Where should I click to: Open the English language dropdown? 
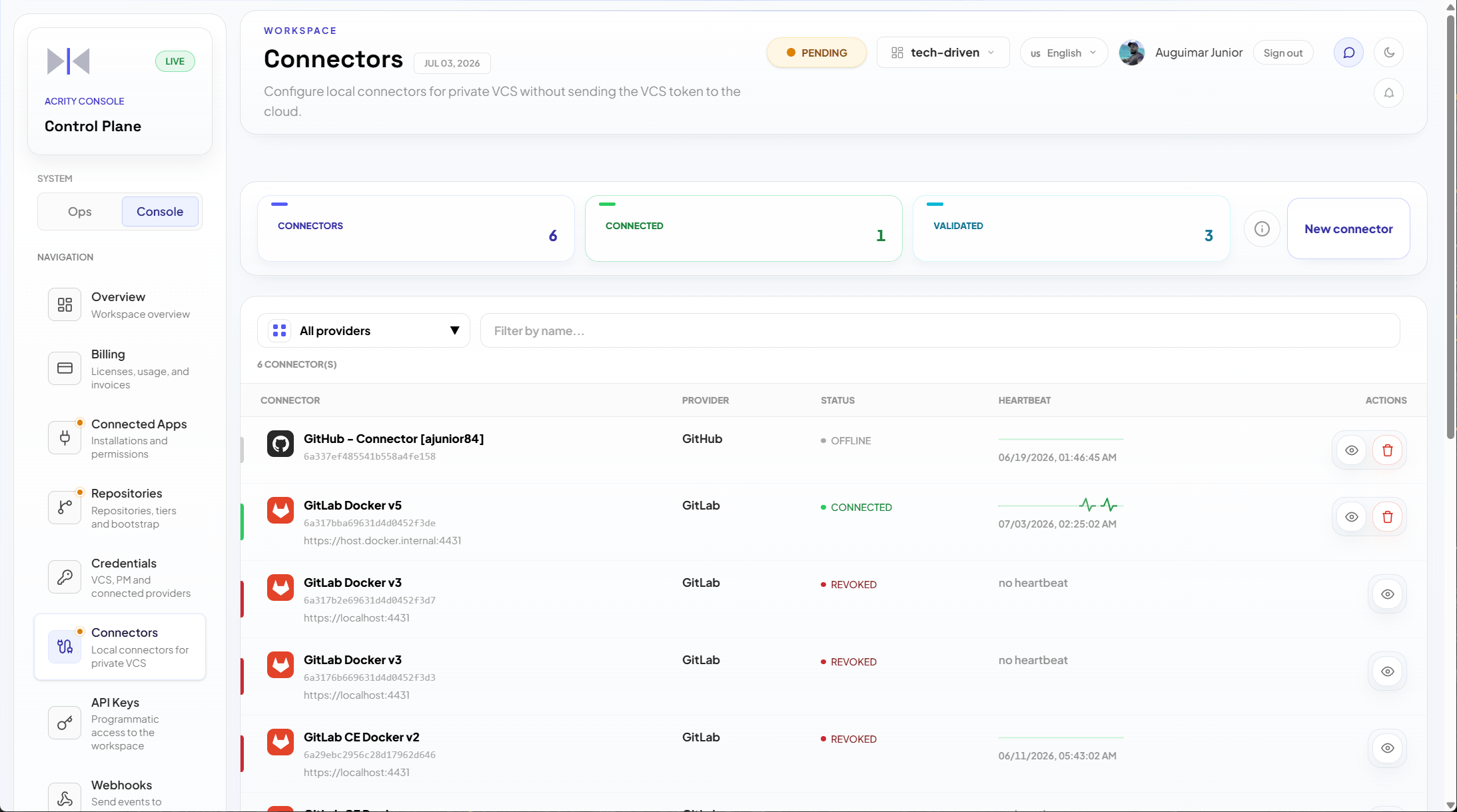1064,53
